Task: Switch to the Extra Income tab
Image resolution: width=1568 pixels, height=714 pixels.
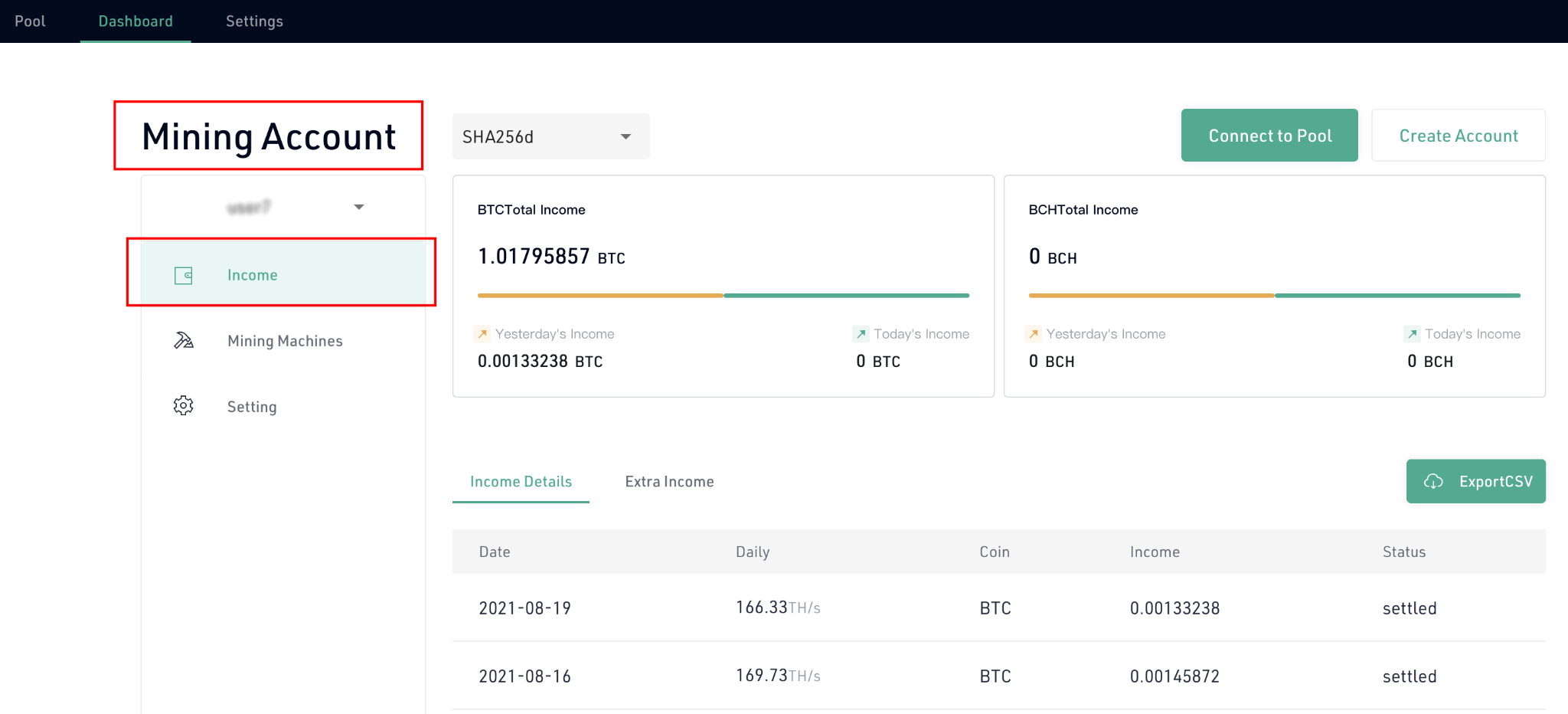Action: (669, 482)
